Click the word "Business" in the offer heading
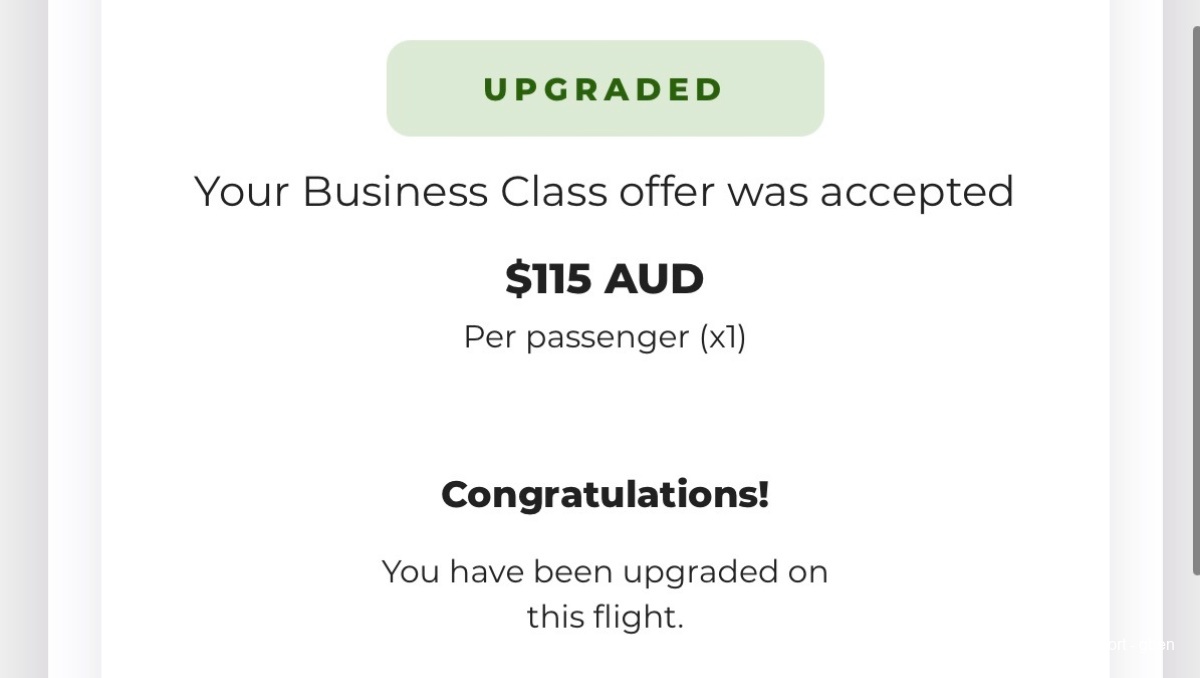This screenshot has height=678, width=1200. [395, 191]
